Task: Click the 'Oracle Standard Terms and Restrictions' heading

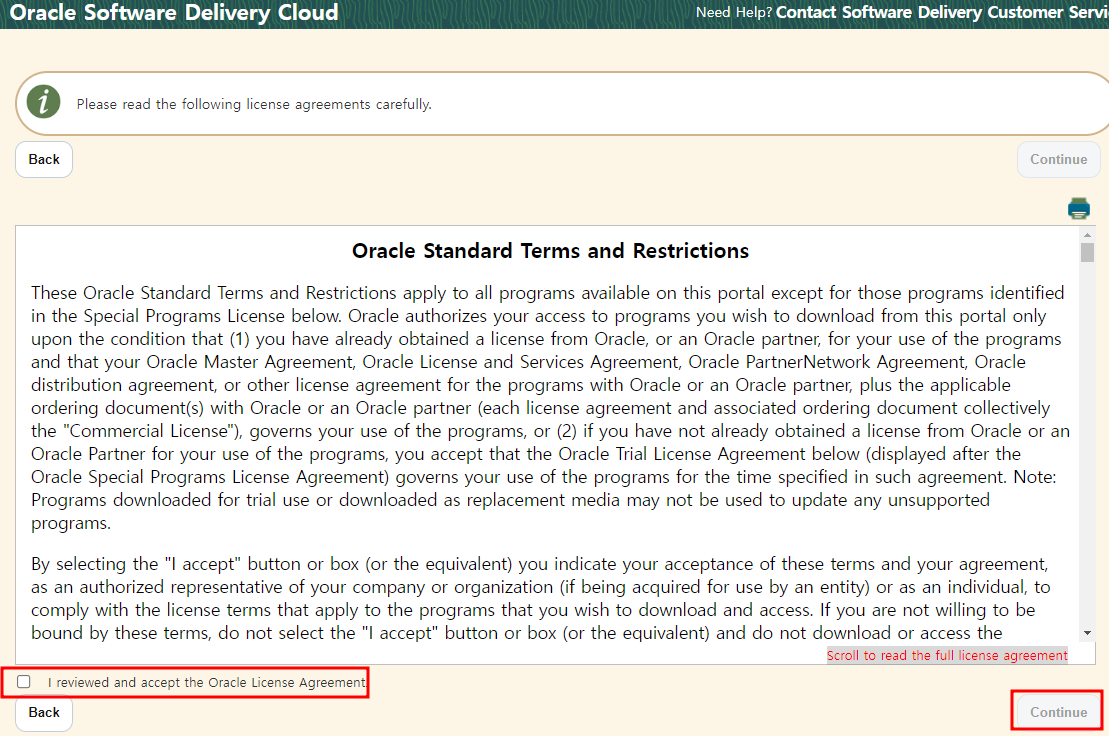Action: (550, 251)
